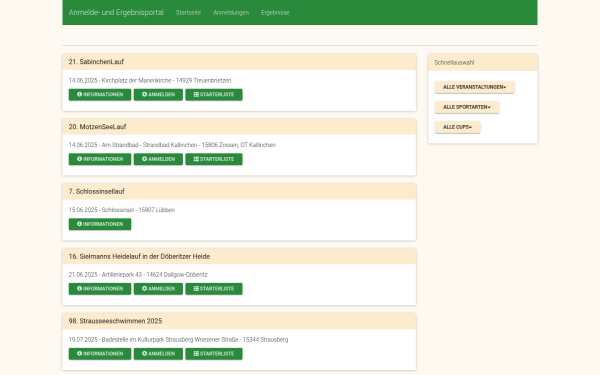The image size is (600, 375).
Task: View Starterliste for 20. MotzenSeeLauf
Action: [x=214, y=159]
